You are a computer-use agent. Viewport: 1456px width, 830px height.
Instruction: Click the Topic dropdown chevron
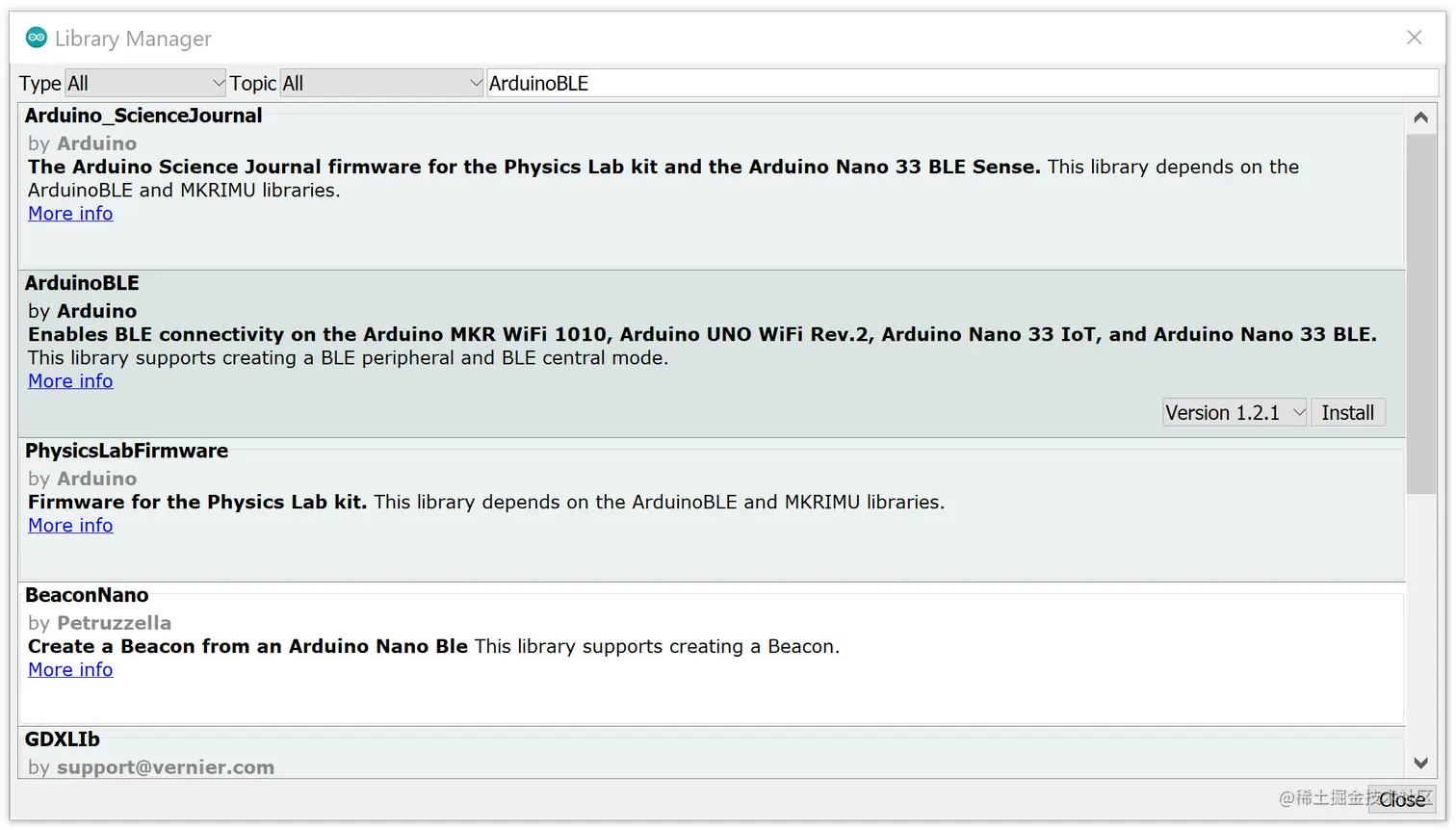point(473,83)
